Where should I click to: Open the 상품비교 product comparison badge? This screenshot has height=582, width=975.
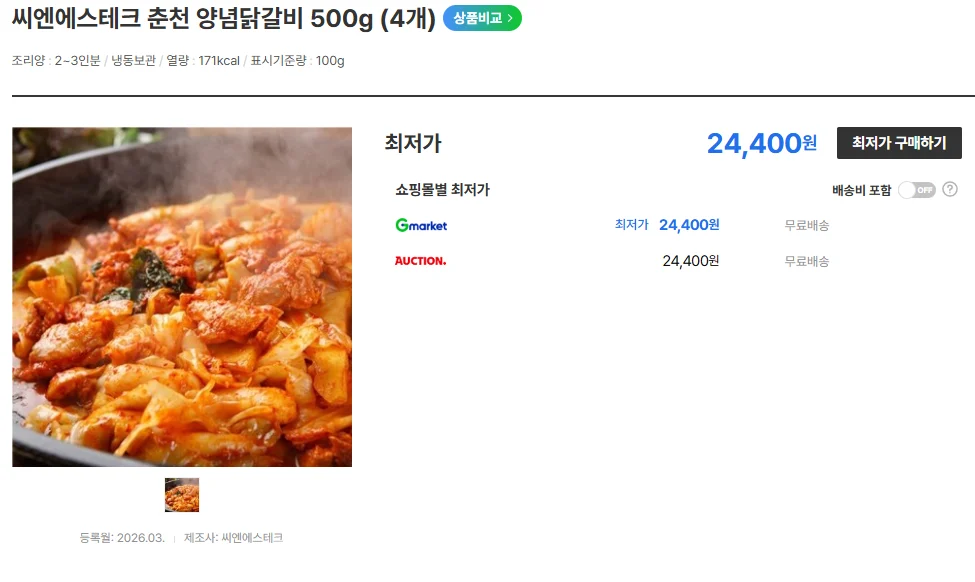482,18
